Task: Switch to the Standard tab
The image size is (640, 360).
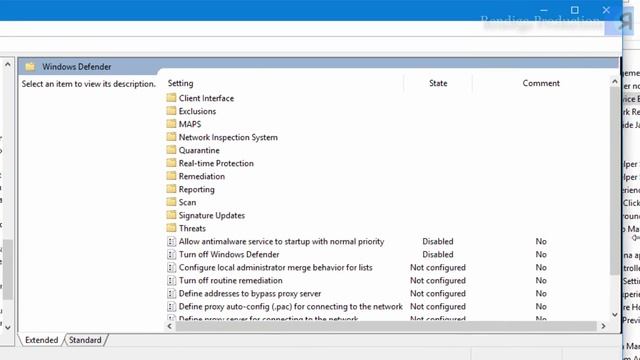Action: [85, 340]
